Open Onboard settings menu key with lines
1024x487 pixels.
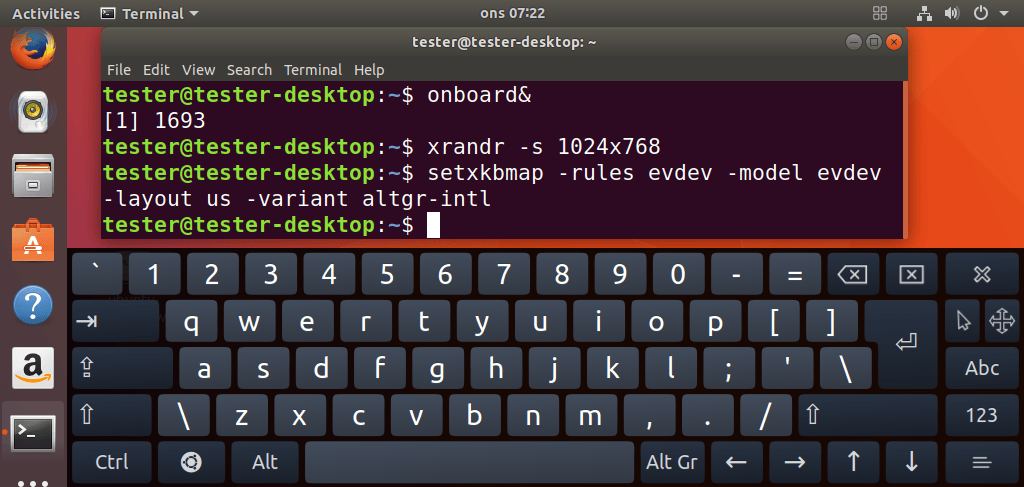click(x=982, y=462)
